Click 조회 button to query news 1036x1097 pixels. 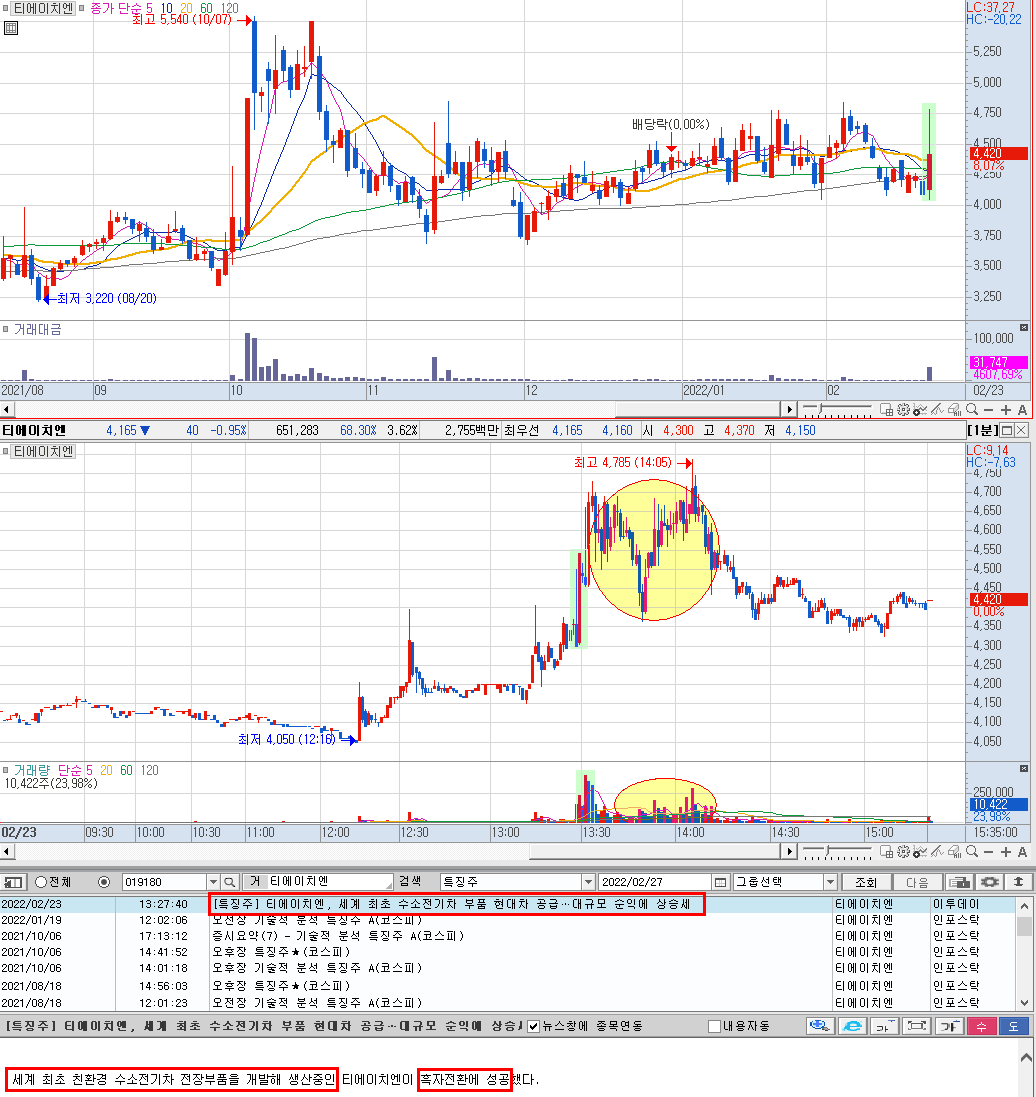pyautogui.click(x=866, y=882)
